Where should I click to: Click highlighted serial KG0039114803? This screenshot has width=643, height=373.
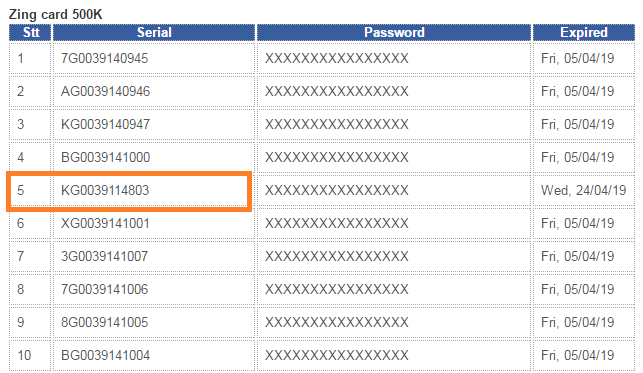pyautogui.click(x=105, y=190)
